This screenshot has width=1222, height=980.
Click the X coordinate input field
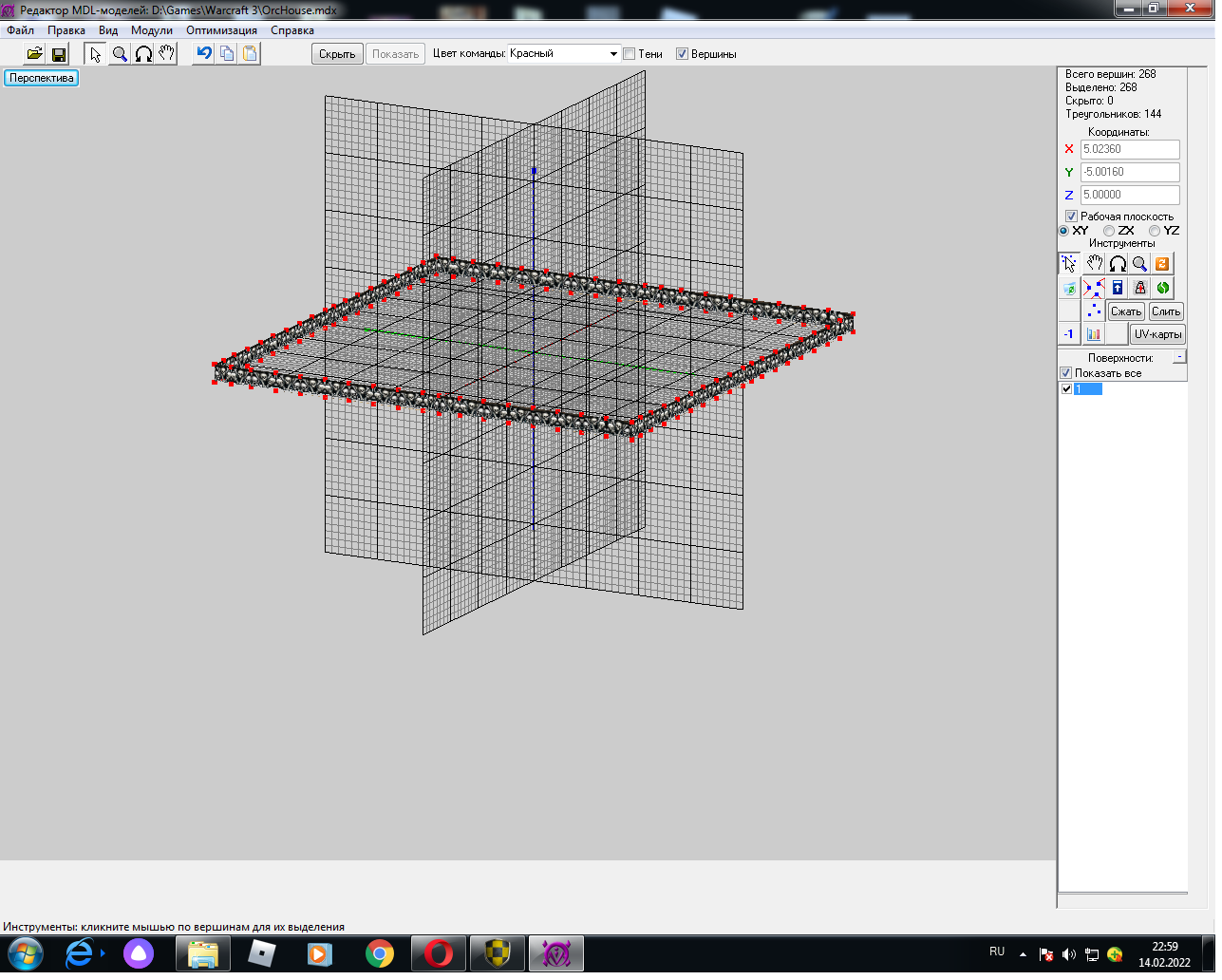tap(1130, 149)
